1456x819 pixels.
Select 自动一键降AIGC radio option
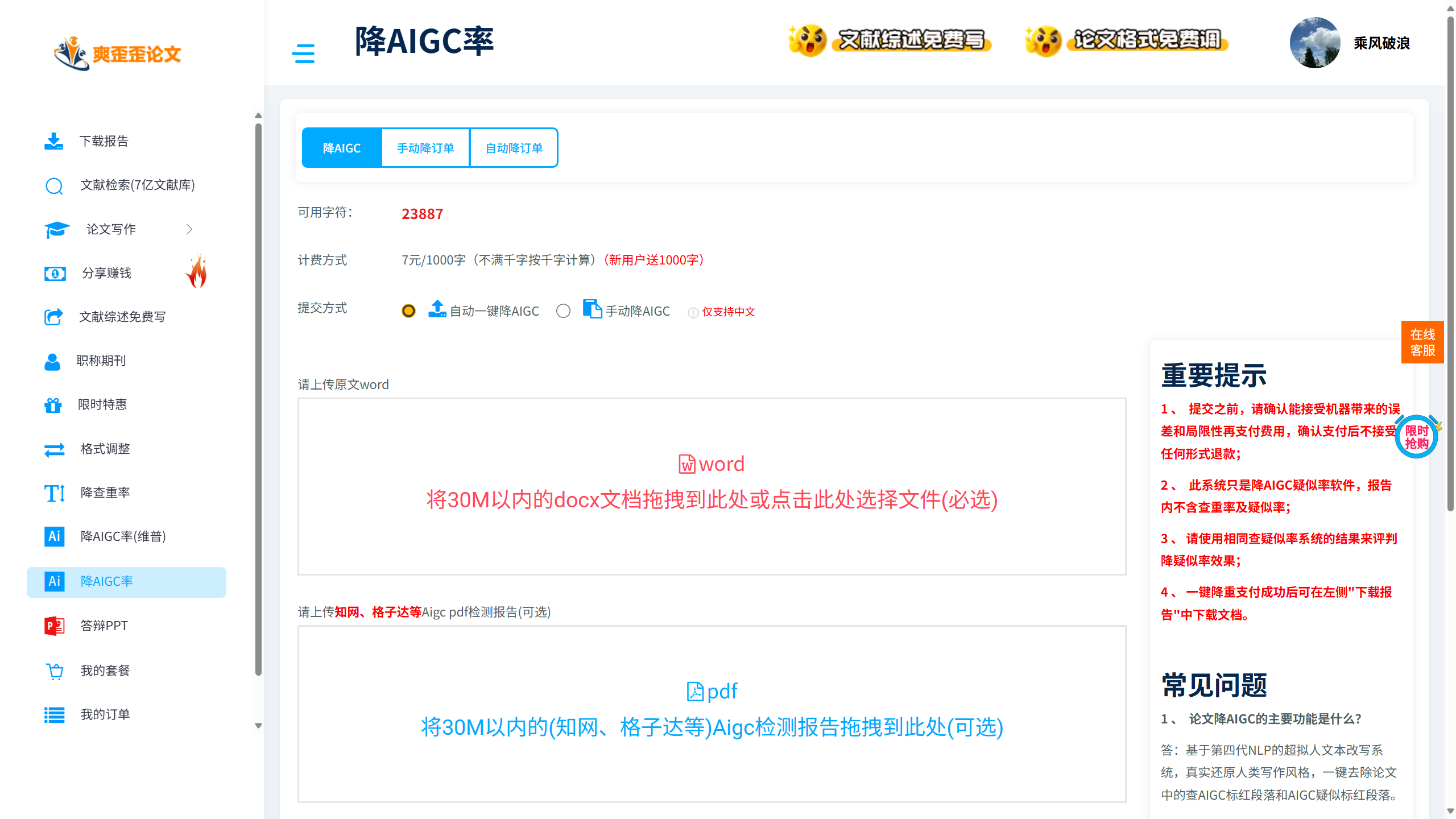pyautogui.click(x=408, y=311)
